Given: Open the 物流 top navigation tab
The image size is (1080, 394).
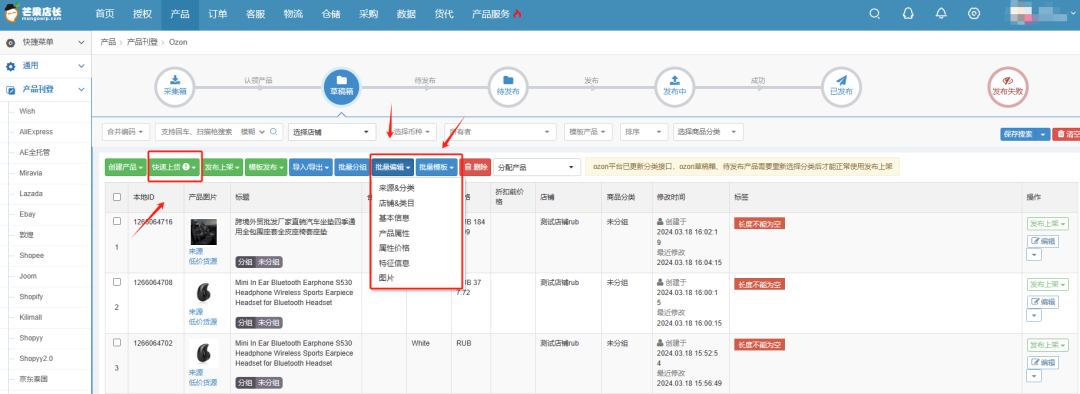Looking at the screenshot, I should [x=293, y=14].
